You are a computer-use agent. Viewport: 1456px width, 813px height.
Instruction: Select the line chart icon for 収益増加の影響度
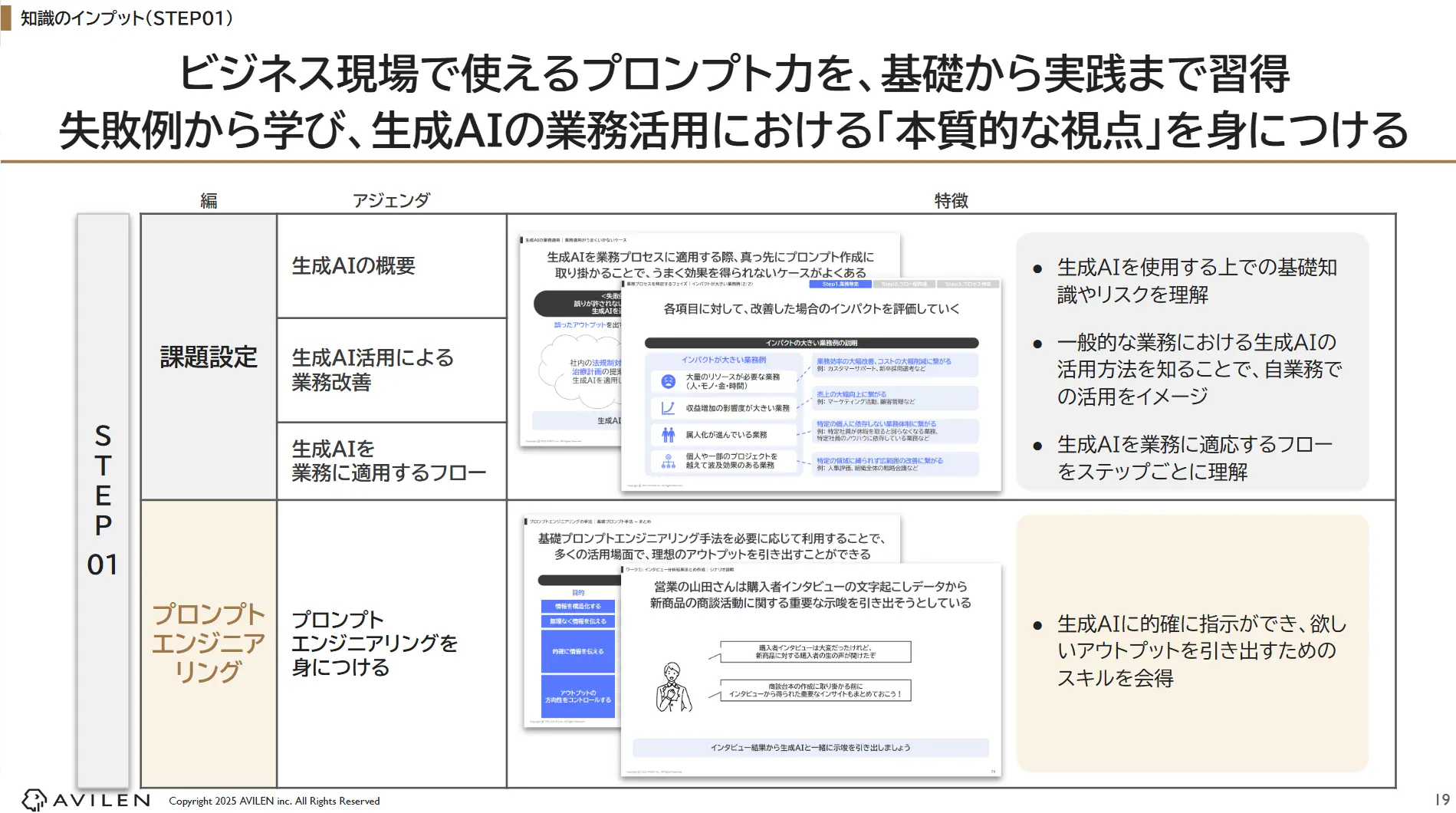(669, 407)
